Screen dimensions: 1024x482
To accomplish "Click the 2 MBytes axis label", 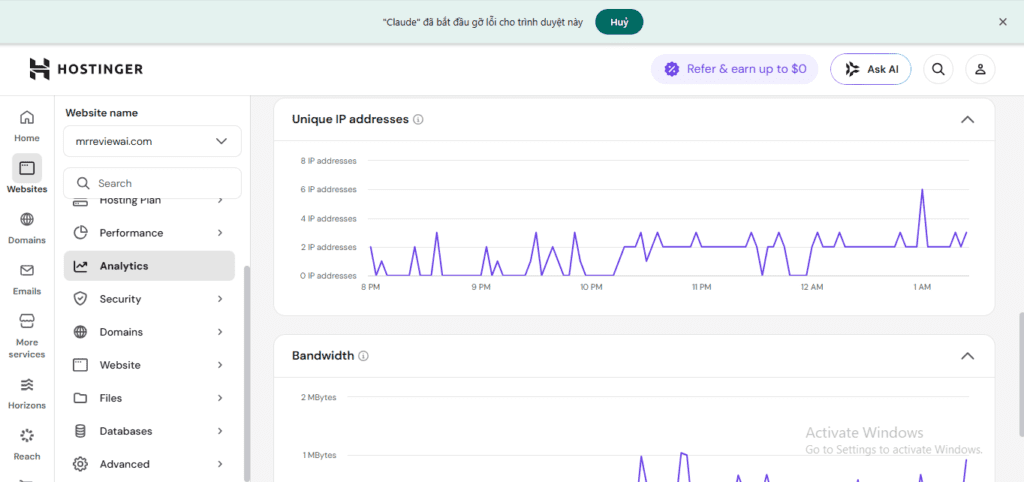I will 319,397.
